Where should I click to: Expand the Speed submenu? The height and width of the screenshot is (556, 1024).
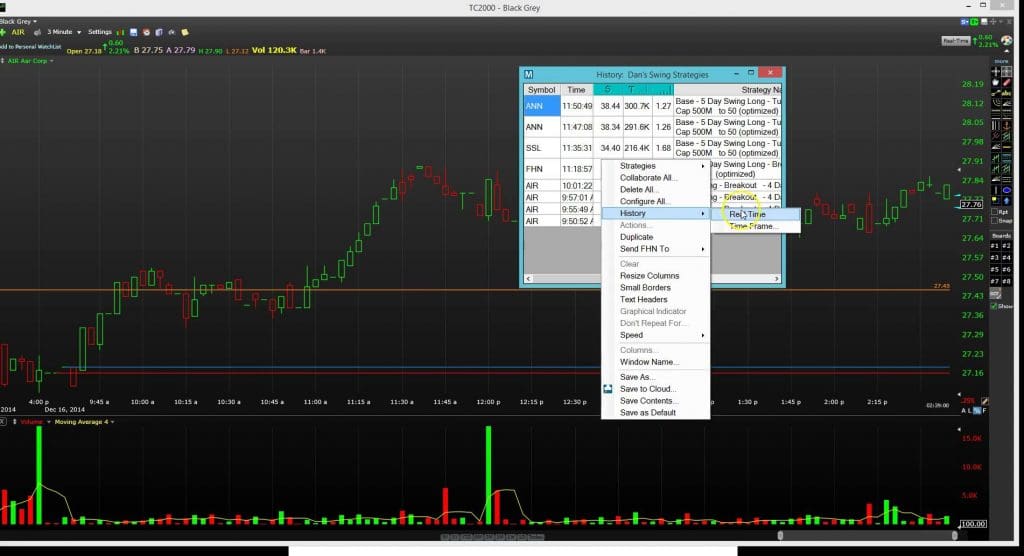[656, 335]
